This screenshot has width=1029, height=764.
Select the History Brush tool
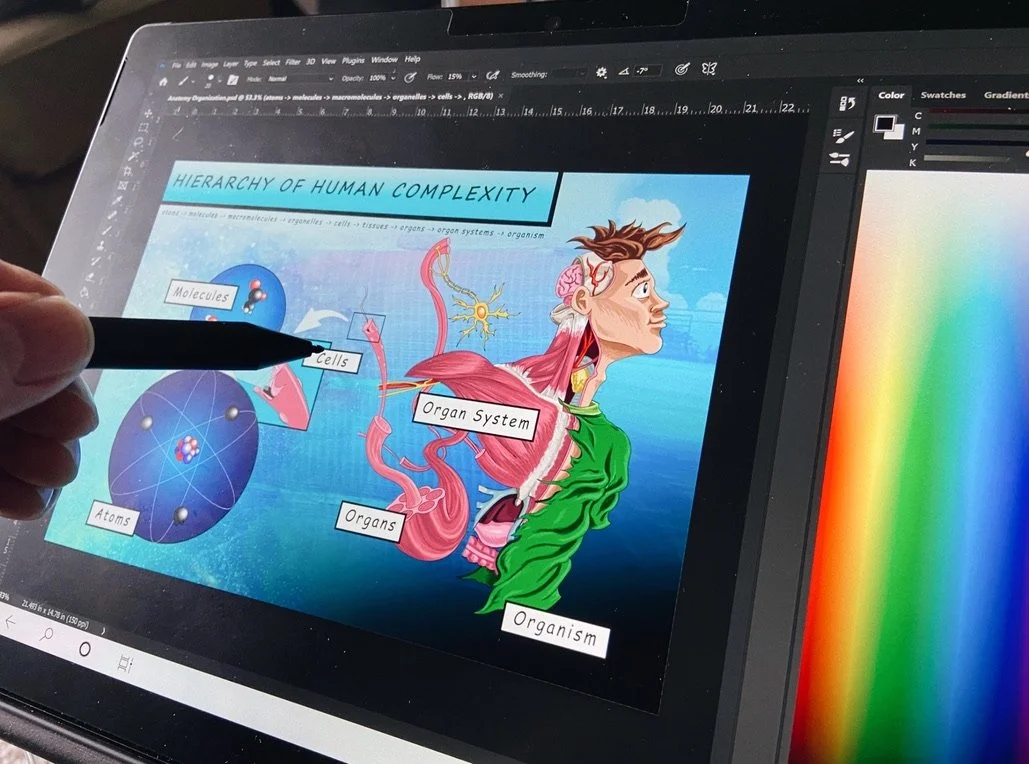(x=96, y=261)
